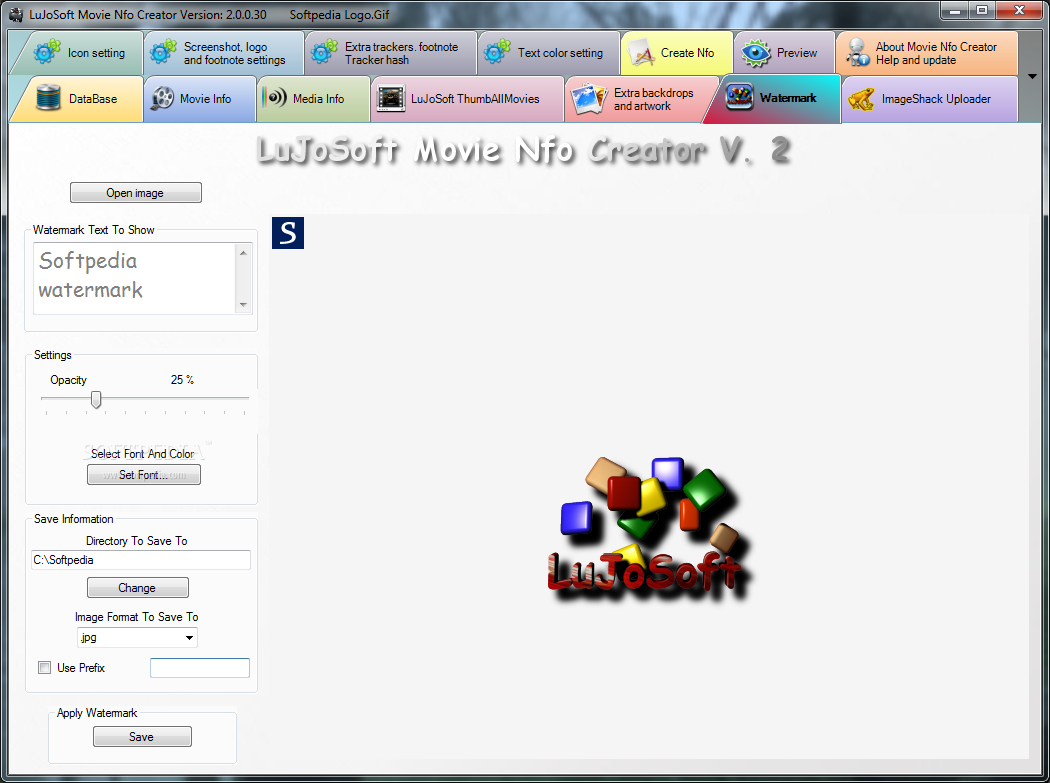This screenshot has width=1050, height=783.
Task: Click the gear icon beside Text color setting
Action: pyautogui.click(x=497, y=52)
